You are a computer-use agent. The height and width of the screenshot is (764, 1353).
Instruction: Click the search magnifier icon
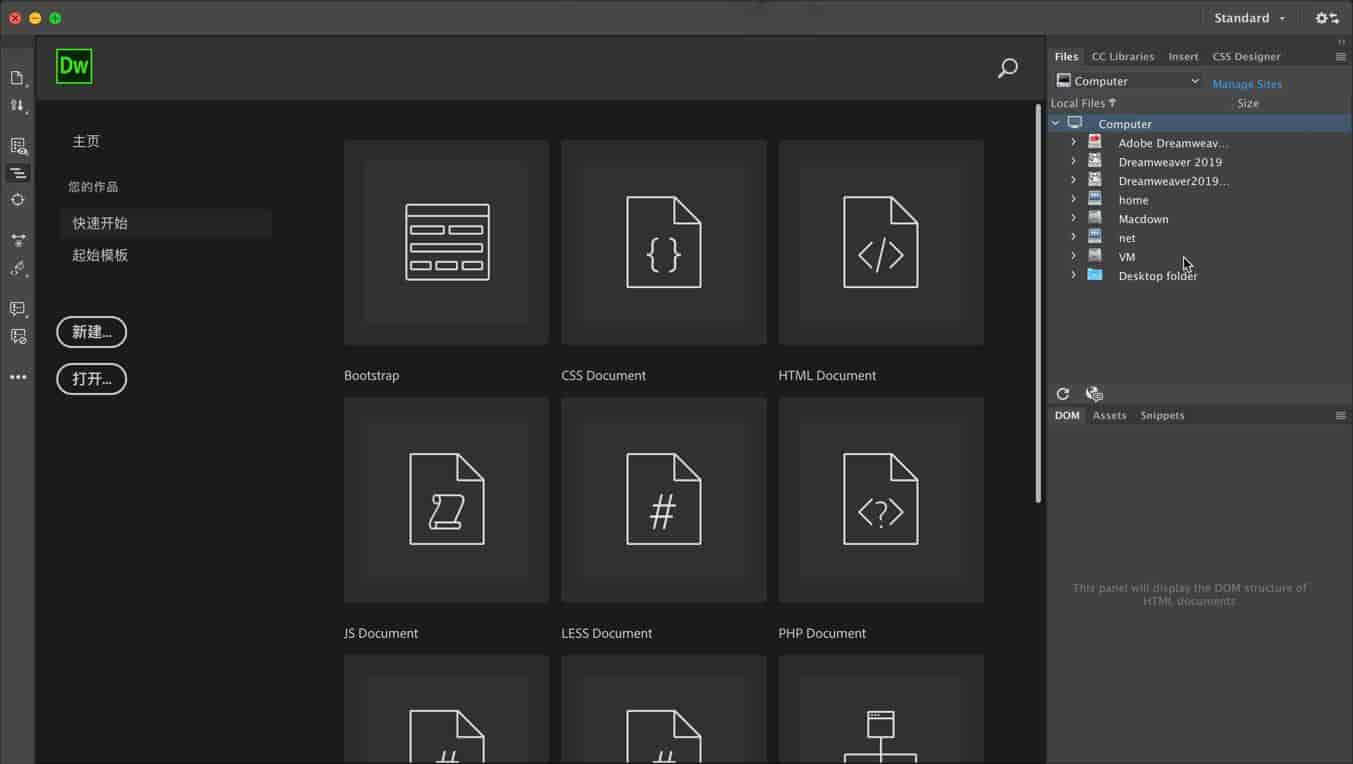click(1008, 68)
